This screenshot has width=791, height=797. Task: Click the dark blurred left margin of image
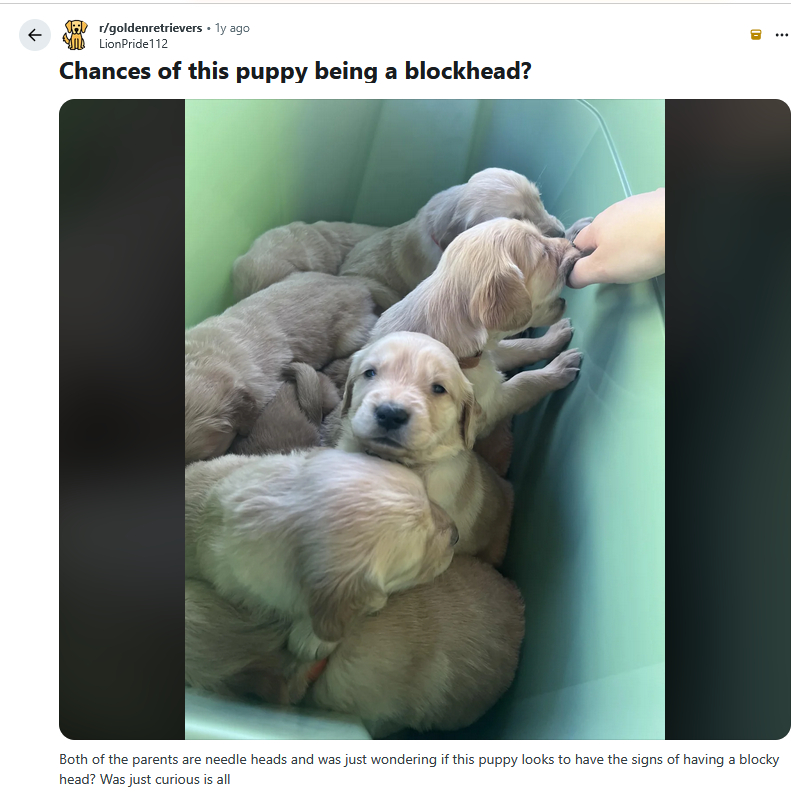click(122, 419)
